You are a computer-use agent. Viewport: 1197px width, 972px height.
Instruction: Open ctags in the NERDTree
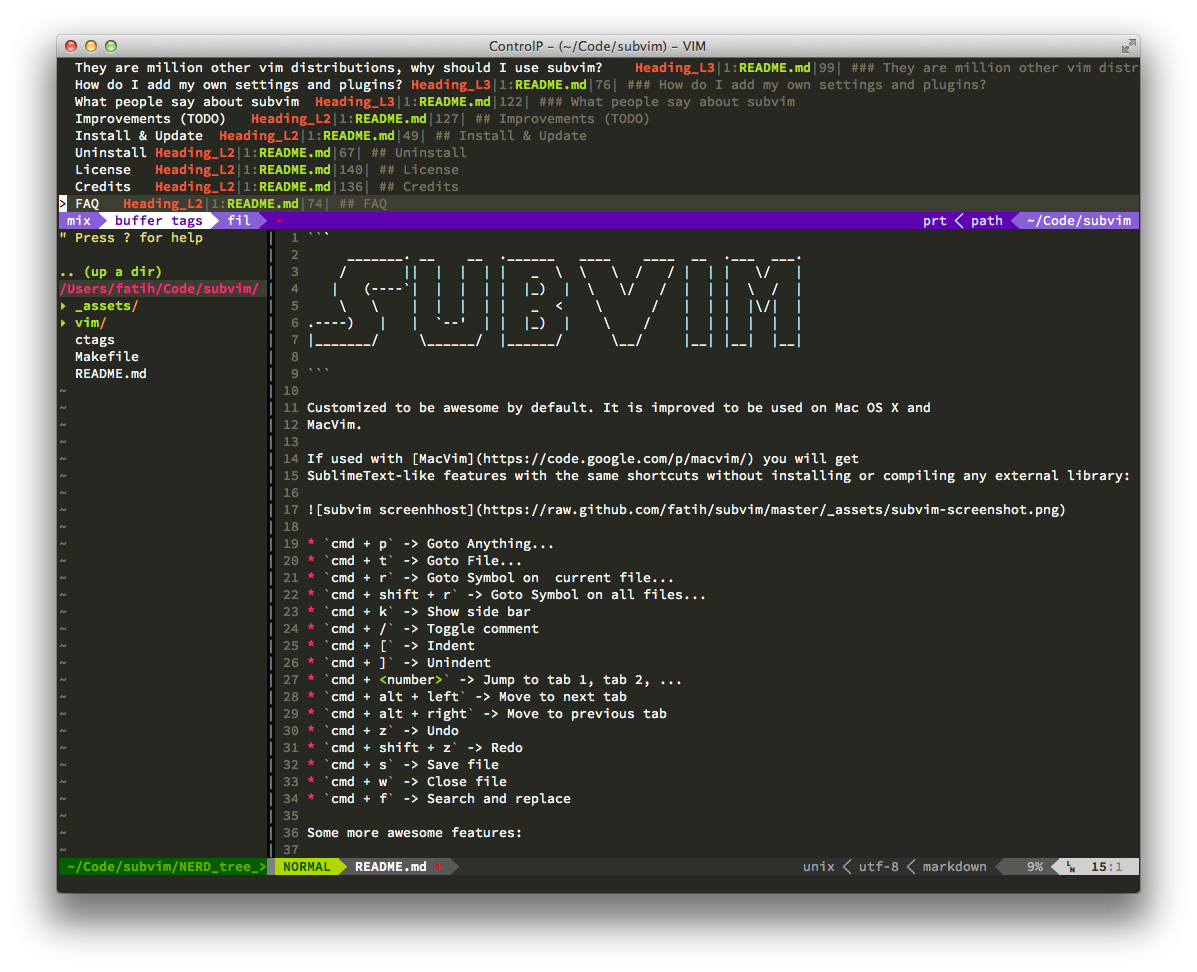(x=95, y=340)
